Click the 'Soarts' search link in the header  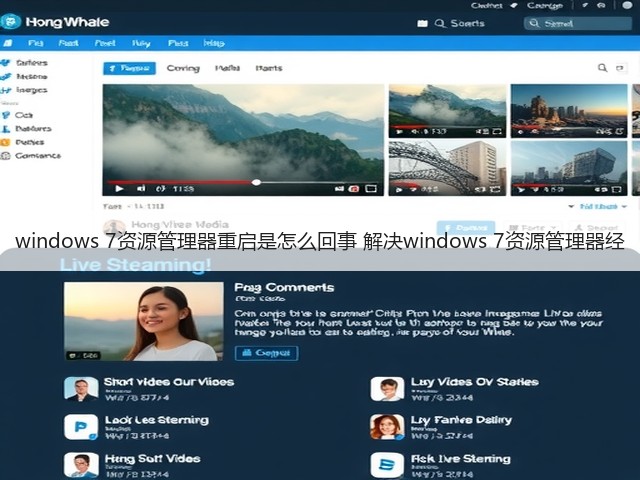467,23
